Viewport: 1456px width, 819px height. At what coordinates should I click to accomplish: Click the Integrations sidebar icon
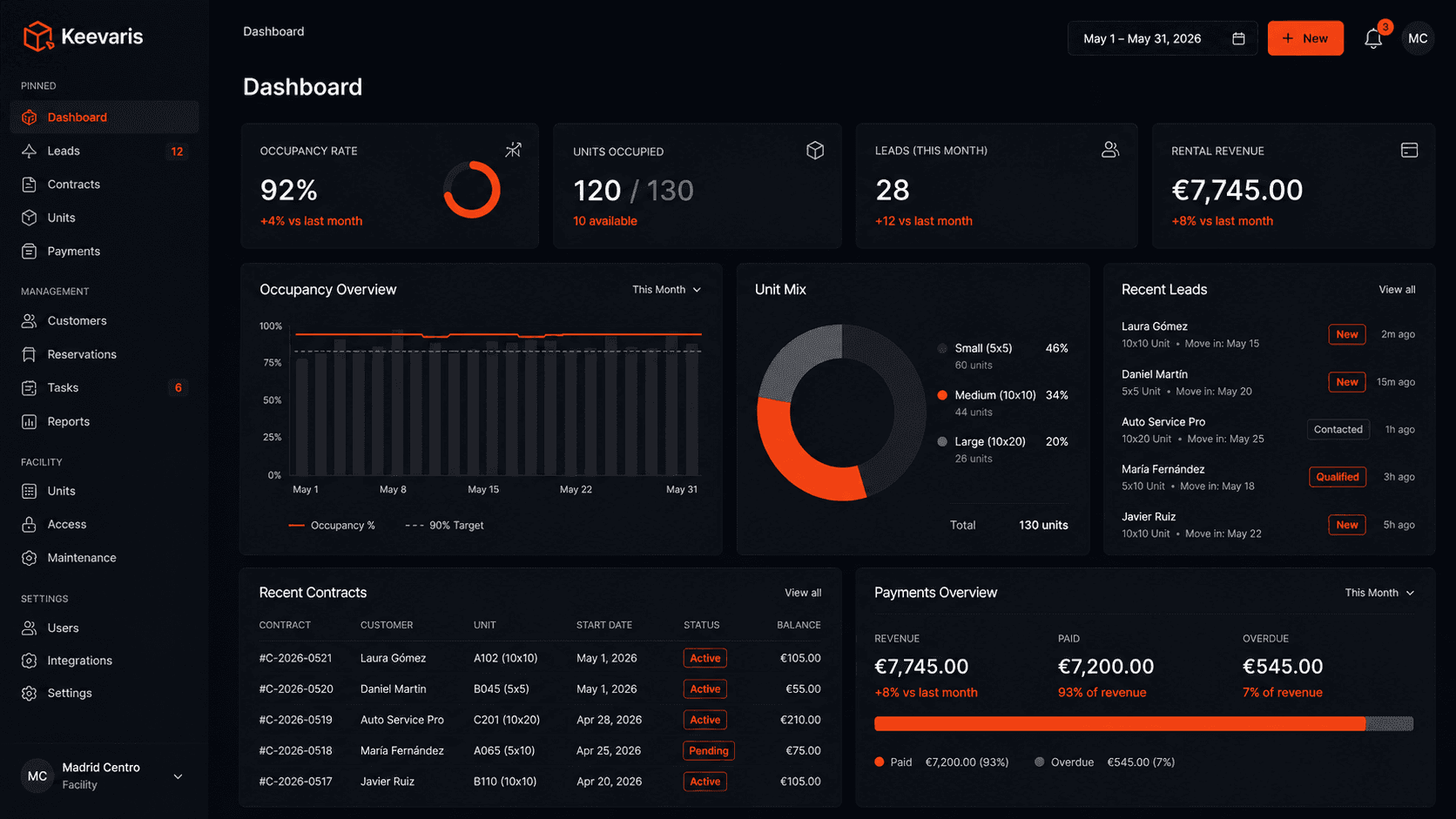(30, 661)
